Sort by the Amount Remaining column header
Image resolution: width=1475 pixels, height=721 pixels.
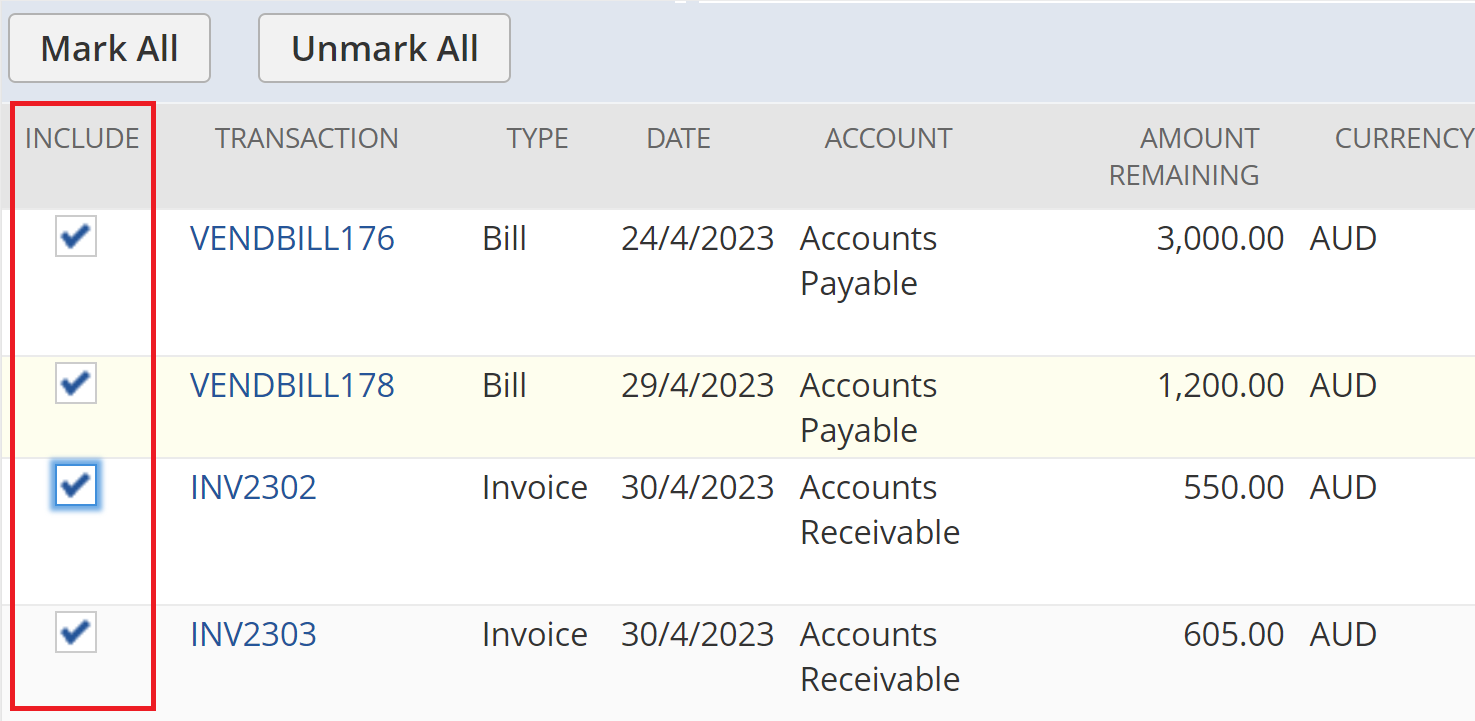point(1184,156)
